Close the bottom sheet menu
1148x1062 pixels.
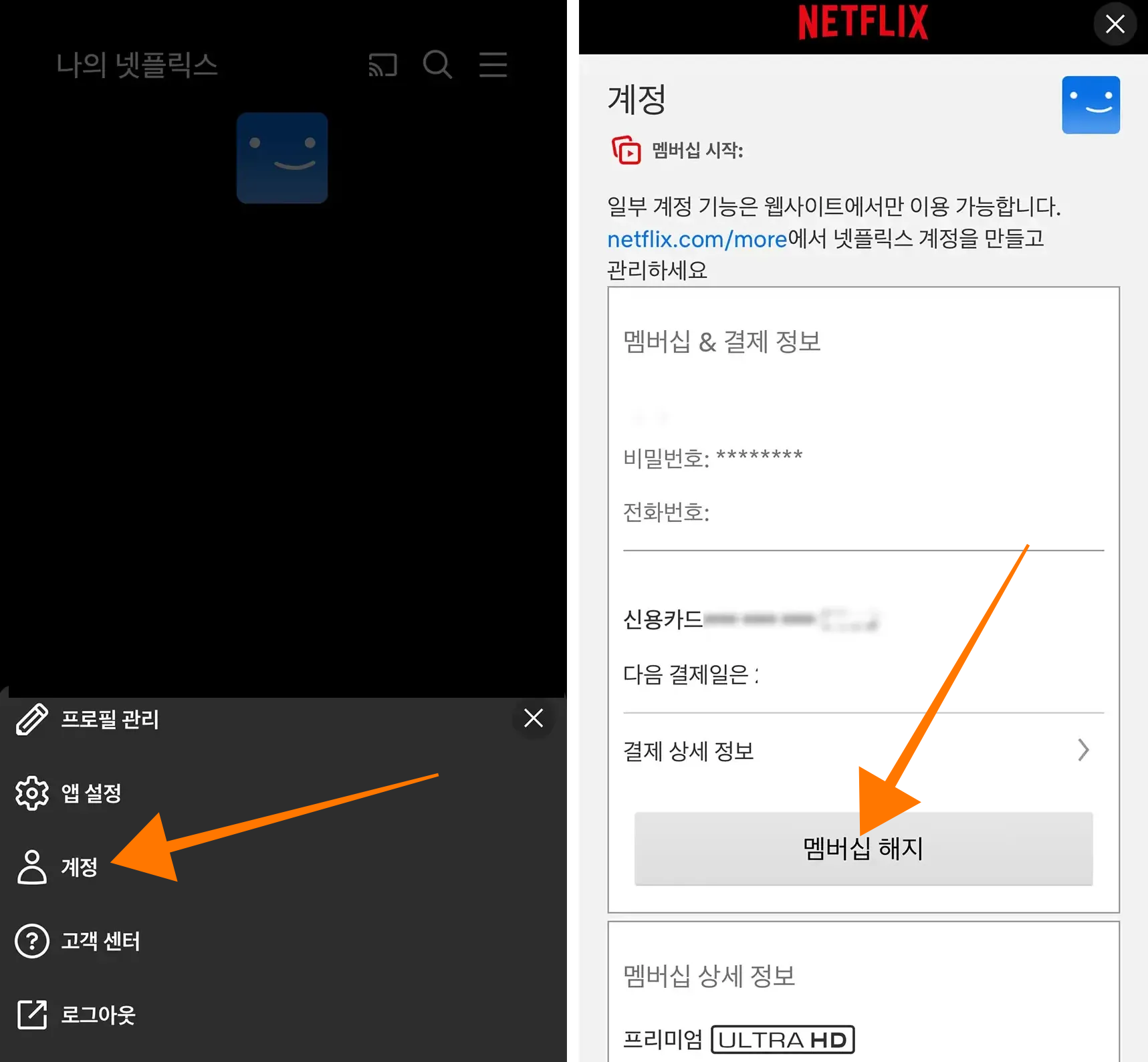(534, 718)
